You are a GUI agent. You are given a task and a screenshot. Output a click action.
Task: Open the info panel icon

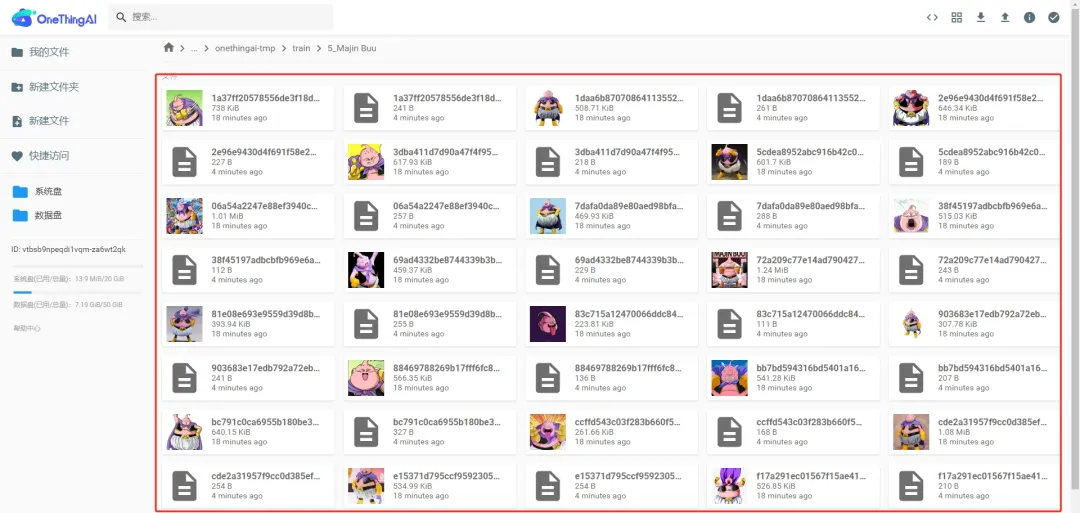[1029, 17]
